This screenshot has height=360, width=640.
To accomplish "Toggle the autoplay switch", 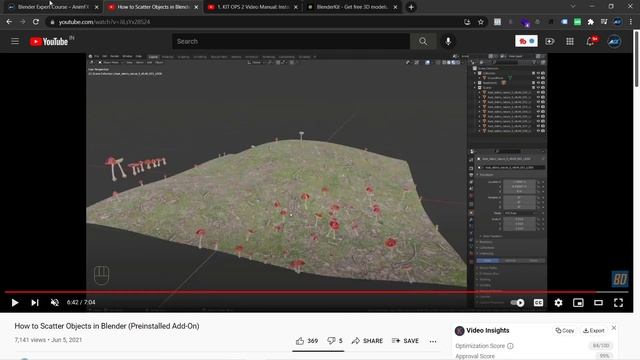I will (x=518, y=302).
